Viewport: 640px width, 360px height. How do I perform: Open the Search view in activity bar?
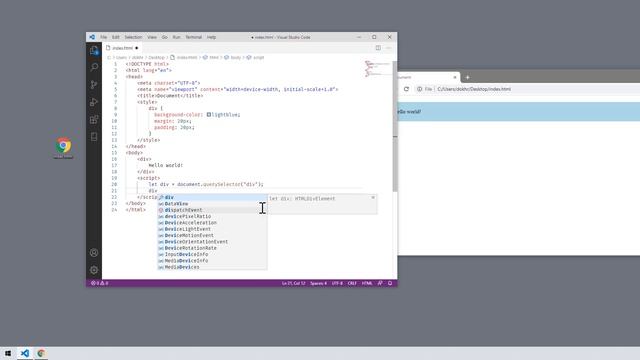(x=94, y=67)
